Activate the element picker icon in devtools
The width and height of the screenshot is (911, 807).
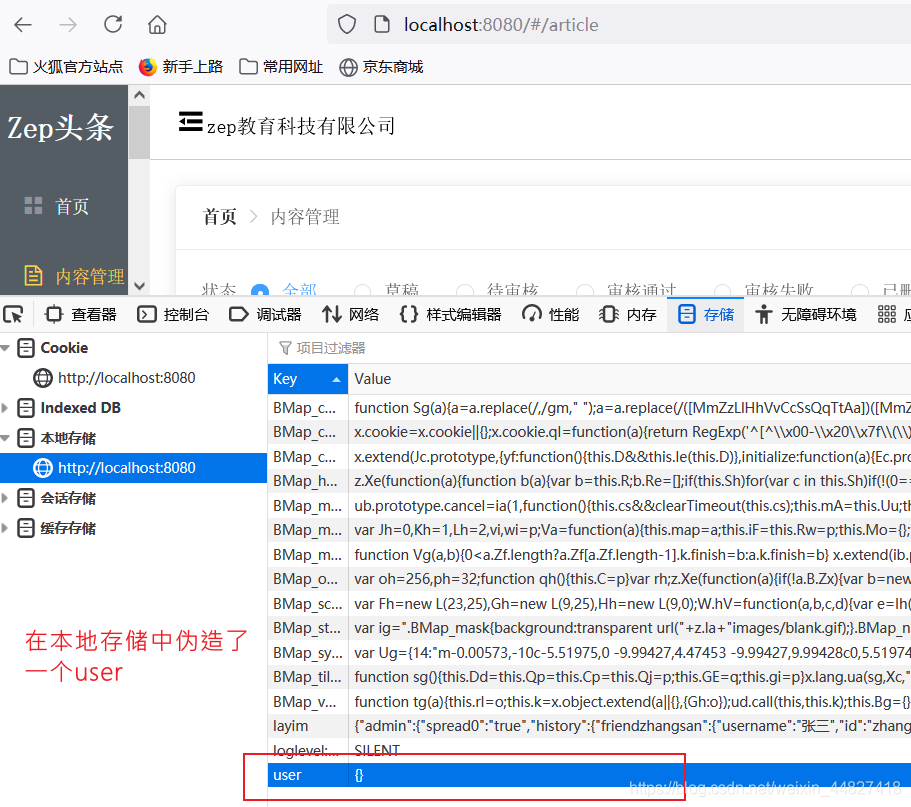(13, 314)
